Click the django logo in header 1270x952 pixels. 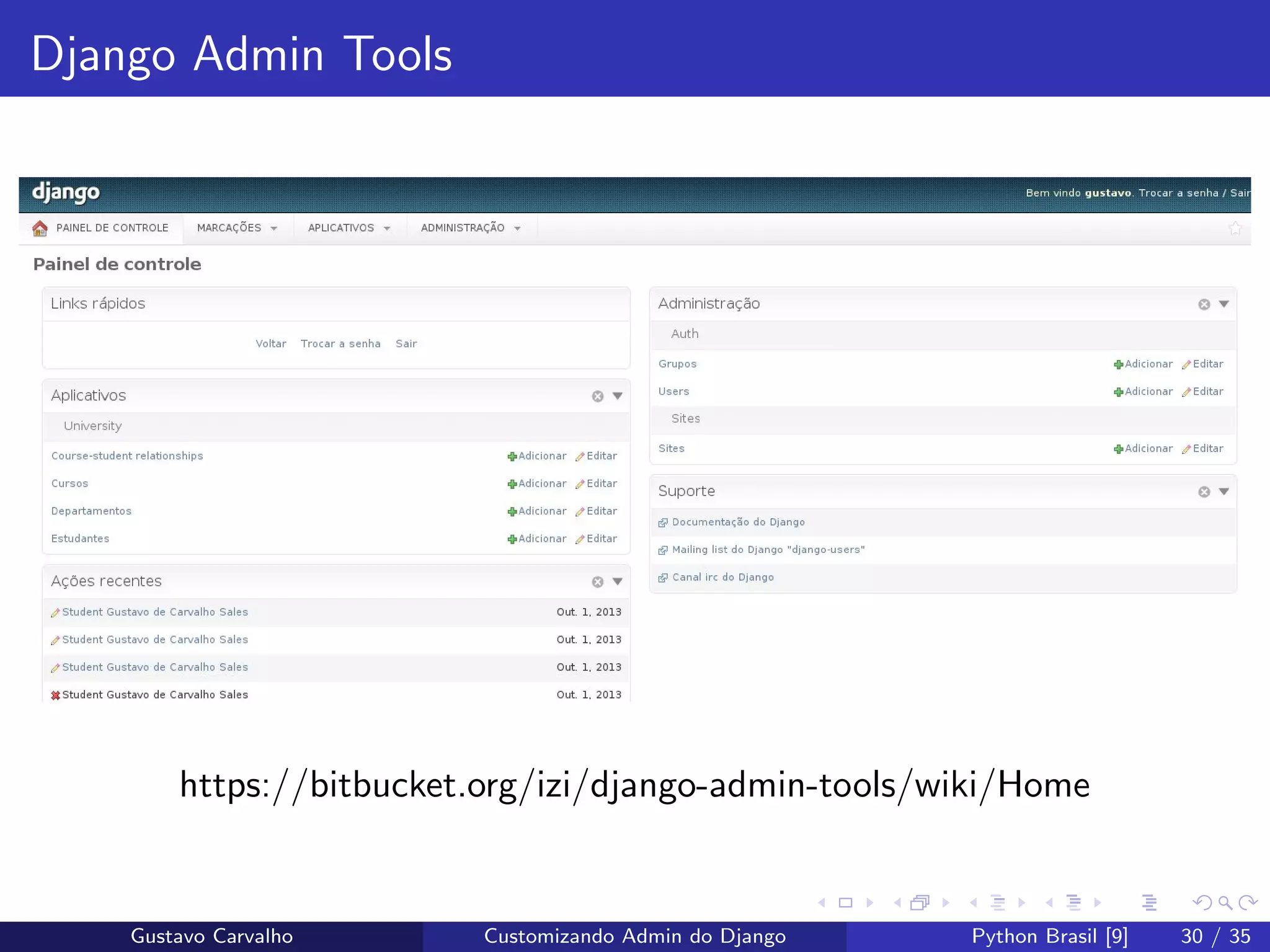(x=66, y=193)
